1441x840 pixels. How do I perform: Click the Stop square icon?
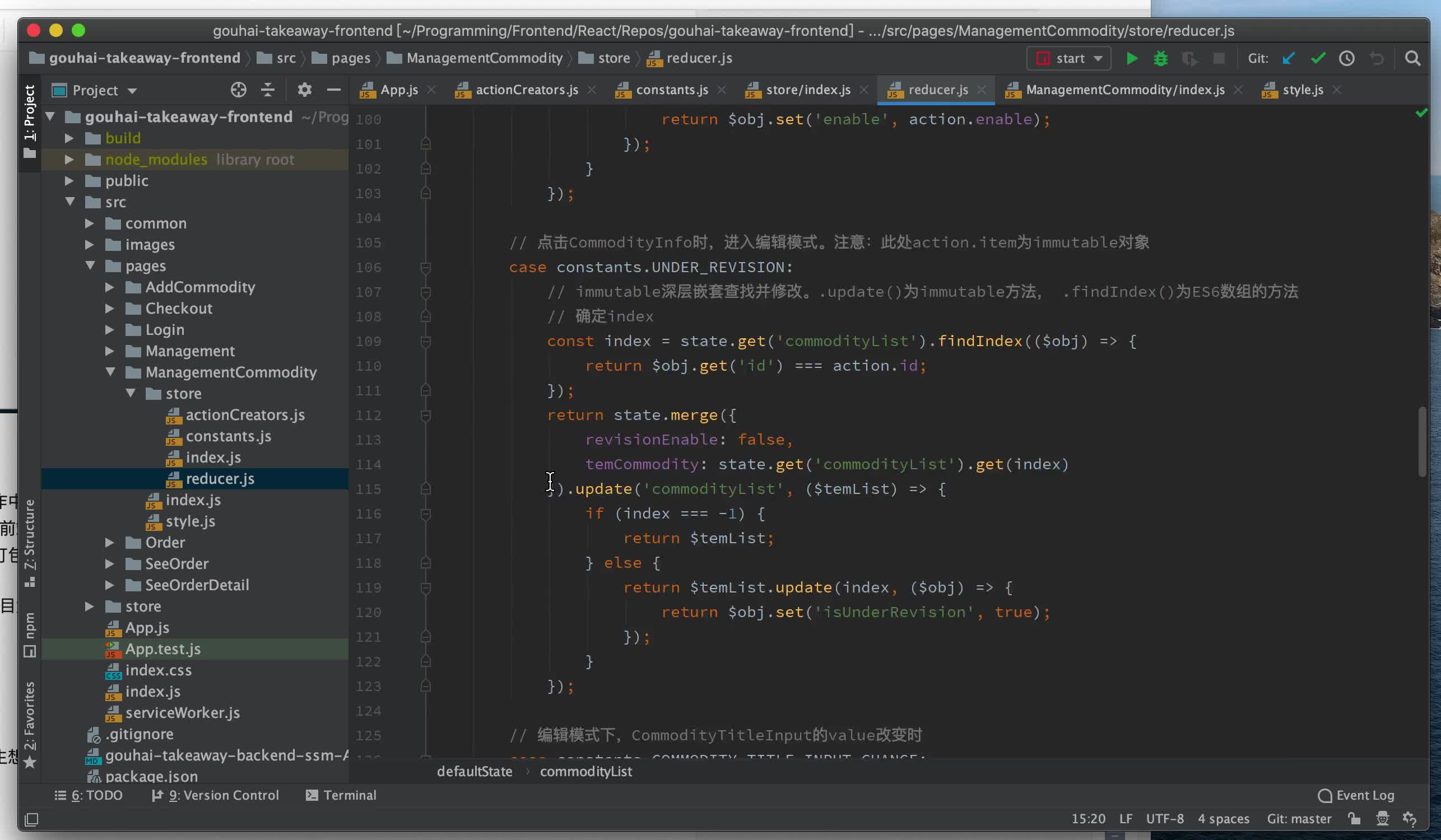tap(1219, 58)
